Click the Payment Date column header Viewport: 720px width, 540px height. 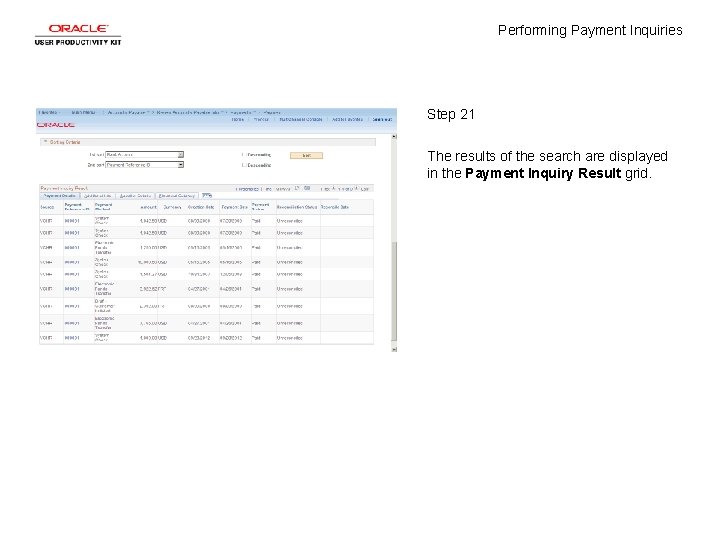point(234,208)
